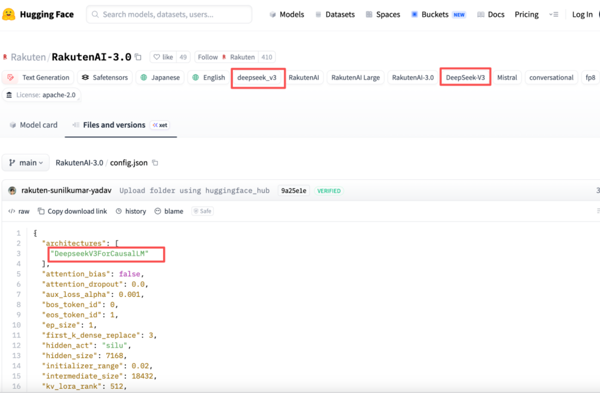Select the fp8 tag

point(590,77)
